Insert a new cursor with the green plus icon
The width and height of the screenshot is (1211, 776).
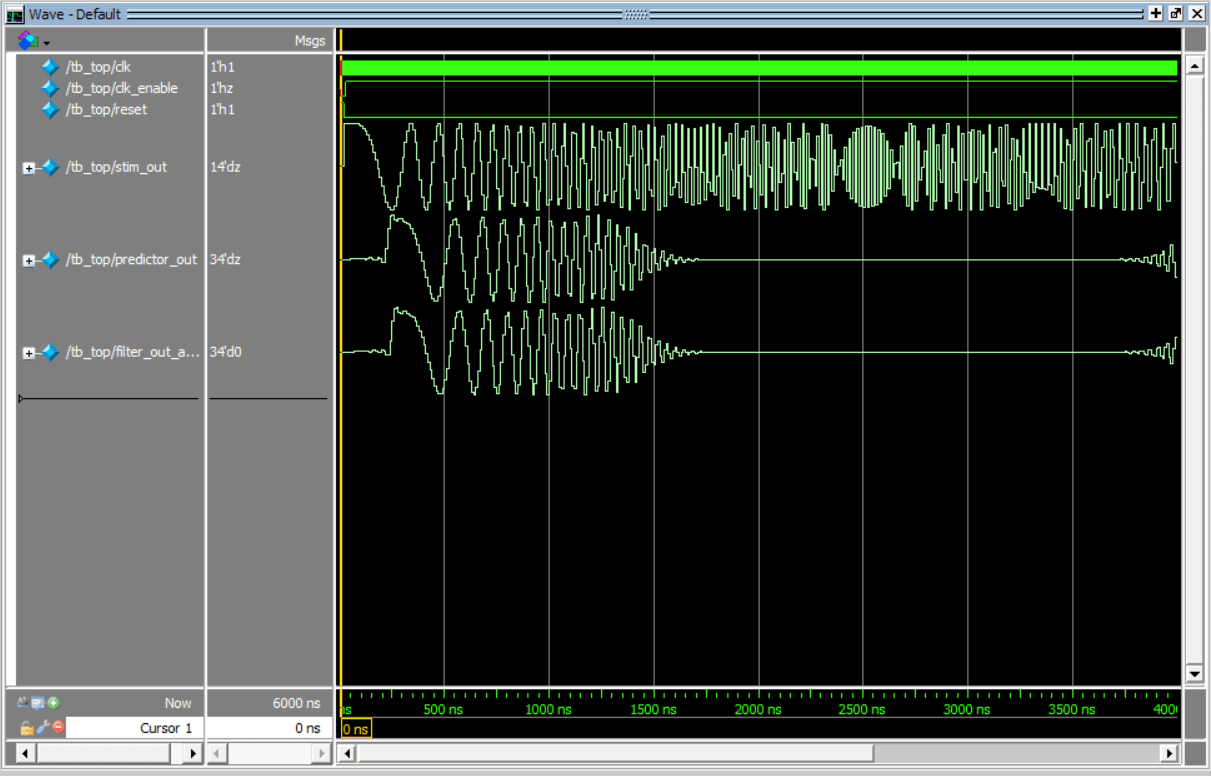[53, 702]
